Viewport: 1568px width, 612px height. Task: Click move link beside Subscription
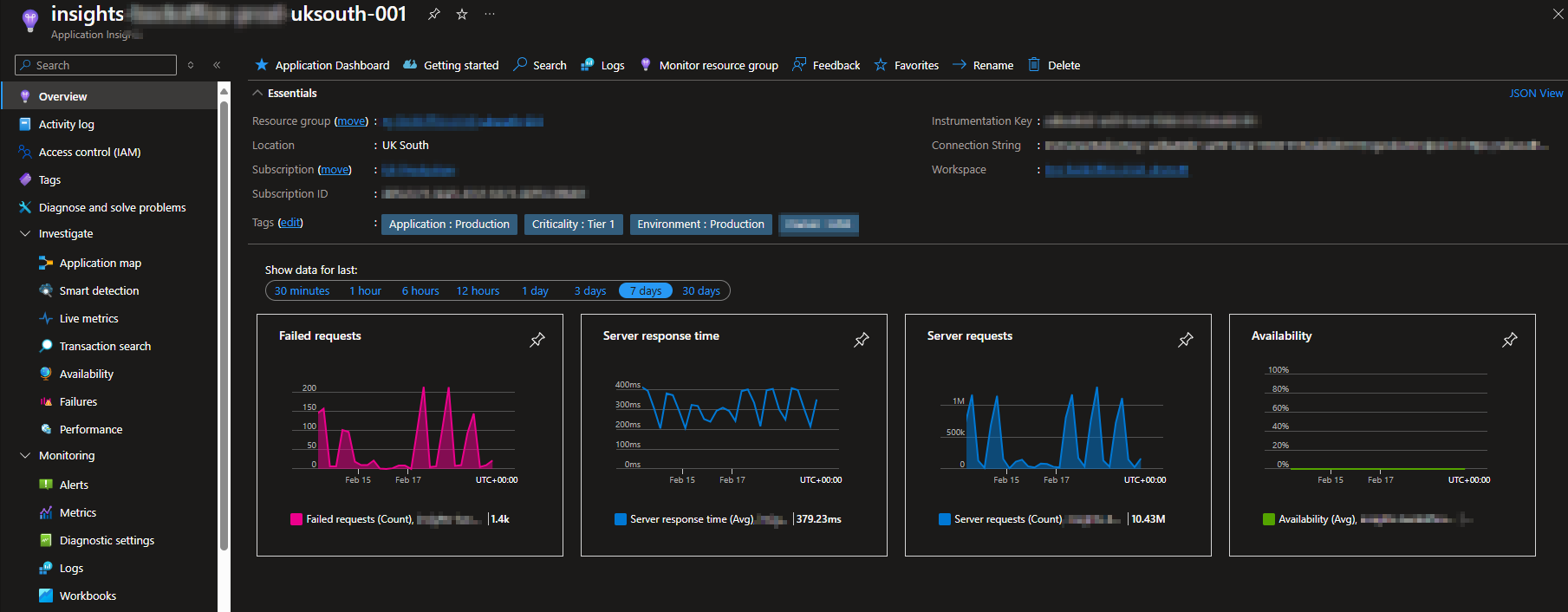(x=335, y=170)
